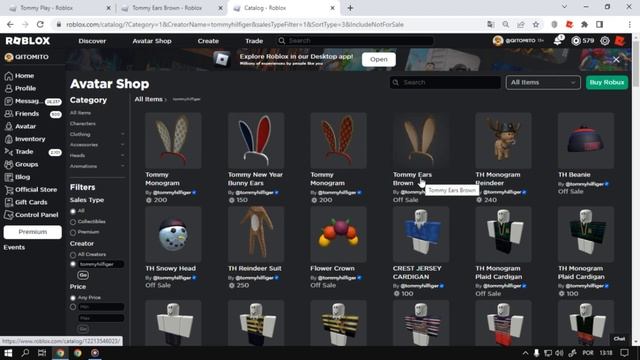Open the Avatar sidebar icon
Viewport: 640px width, 360px height.
pyautogui.click(x=9, y=127)
